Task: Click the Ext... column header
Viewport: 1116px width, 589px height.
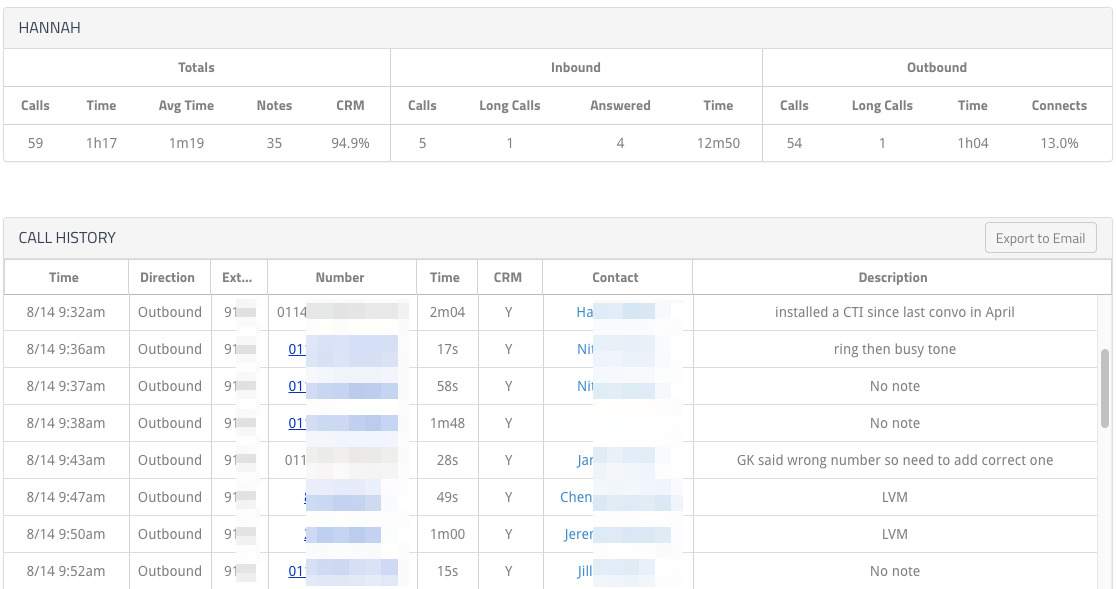Action: click(237, 277)
